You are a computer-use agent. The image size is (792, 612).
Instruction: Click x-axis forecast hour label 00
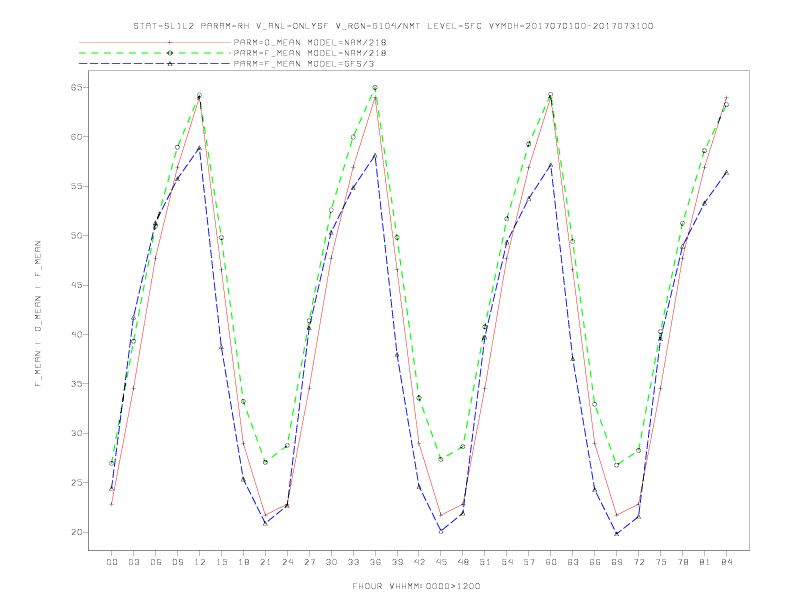point(112,562)
